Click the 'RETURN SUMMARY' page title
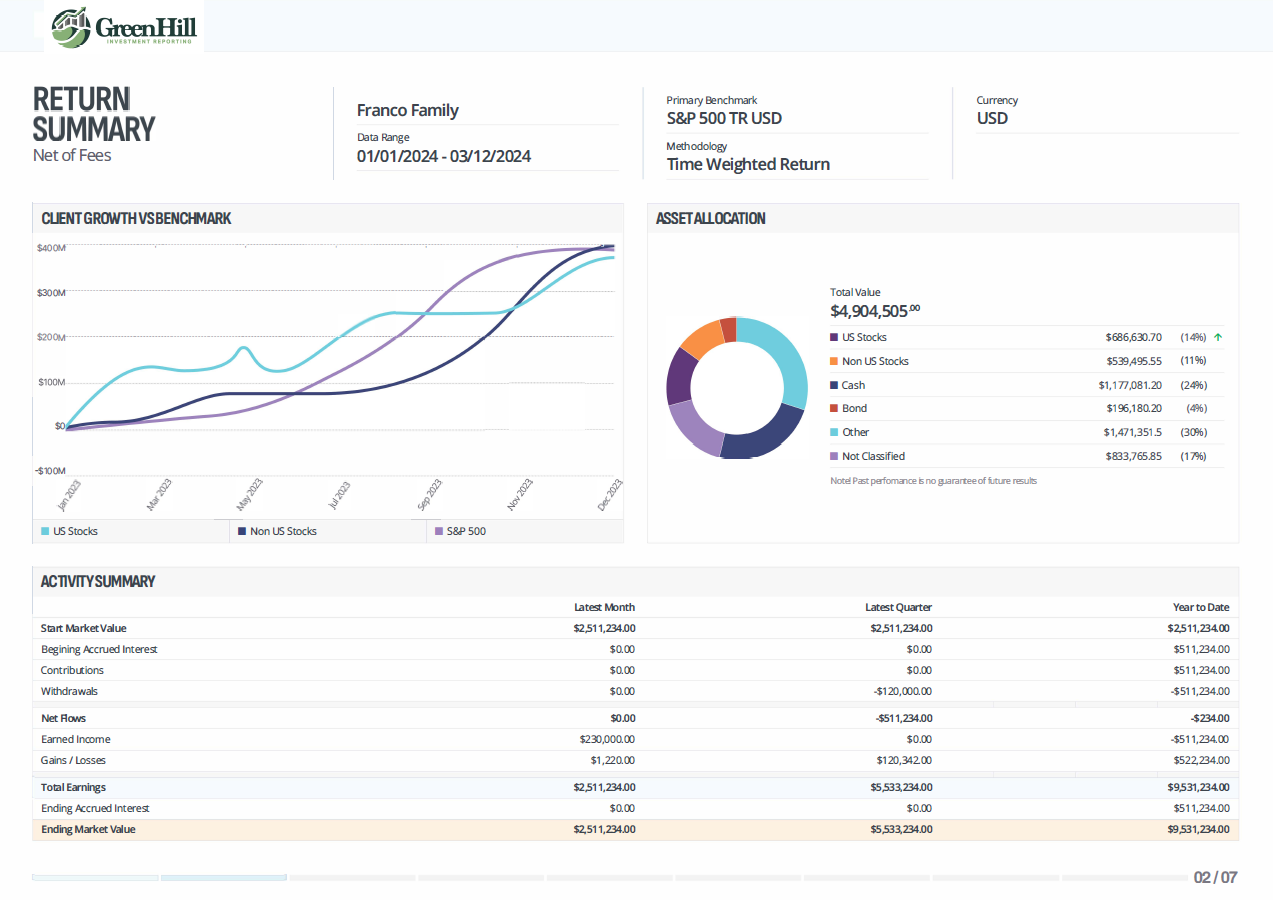1273x900 pixels. pyautogui.click(x=94, y=114)
